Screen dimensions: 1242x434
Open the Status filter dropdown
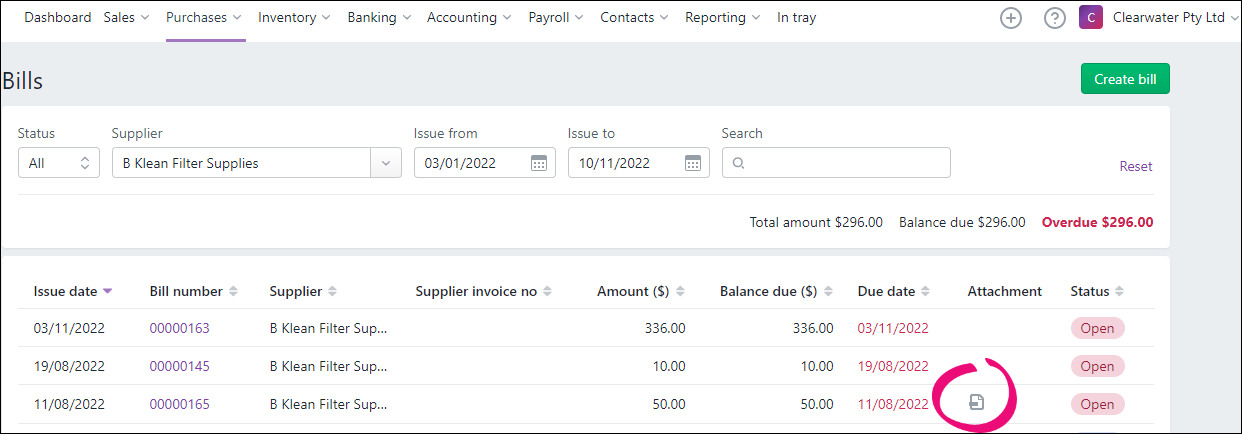coord(59,163)
